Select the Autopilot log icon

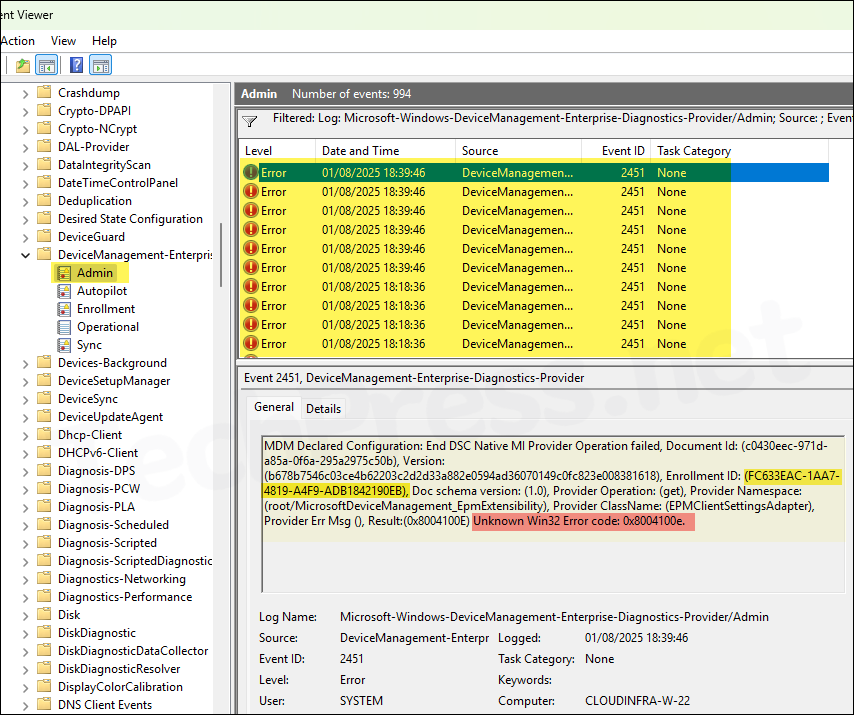tap(64, 291)
